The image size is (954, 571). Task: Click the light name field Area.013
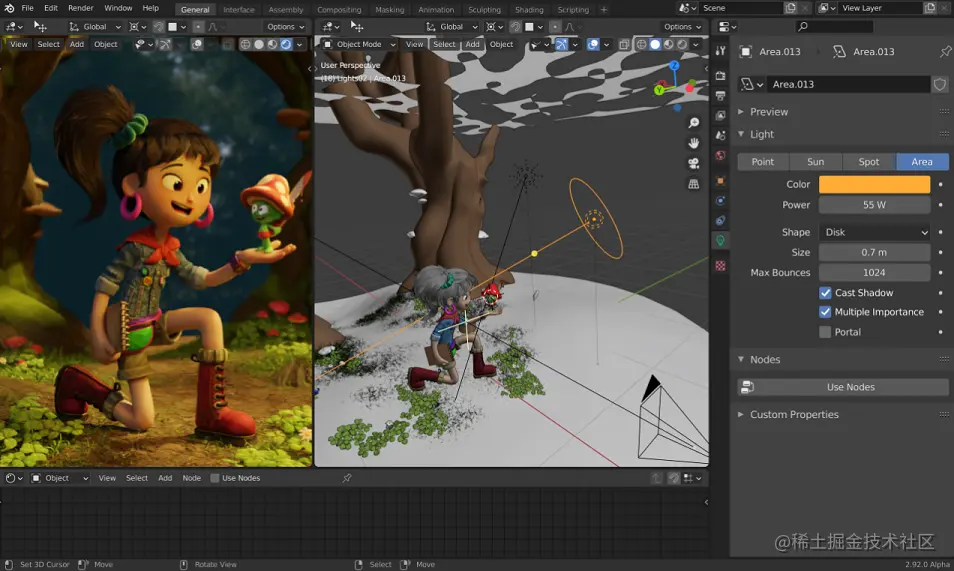(848, 84)
